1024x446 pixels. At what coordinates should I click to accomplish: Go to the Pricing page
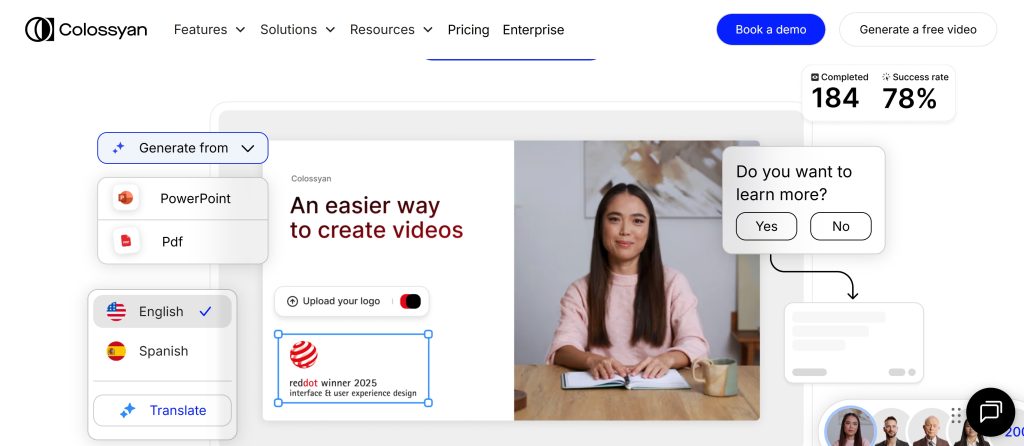tap(468, 30)
